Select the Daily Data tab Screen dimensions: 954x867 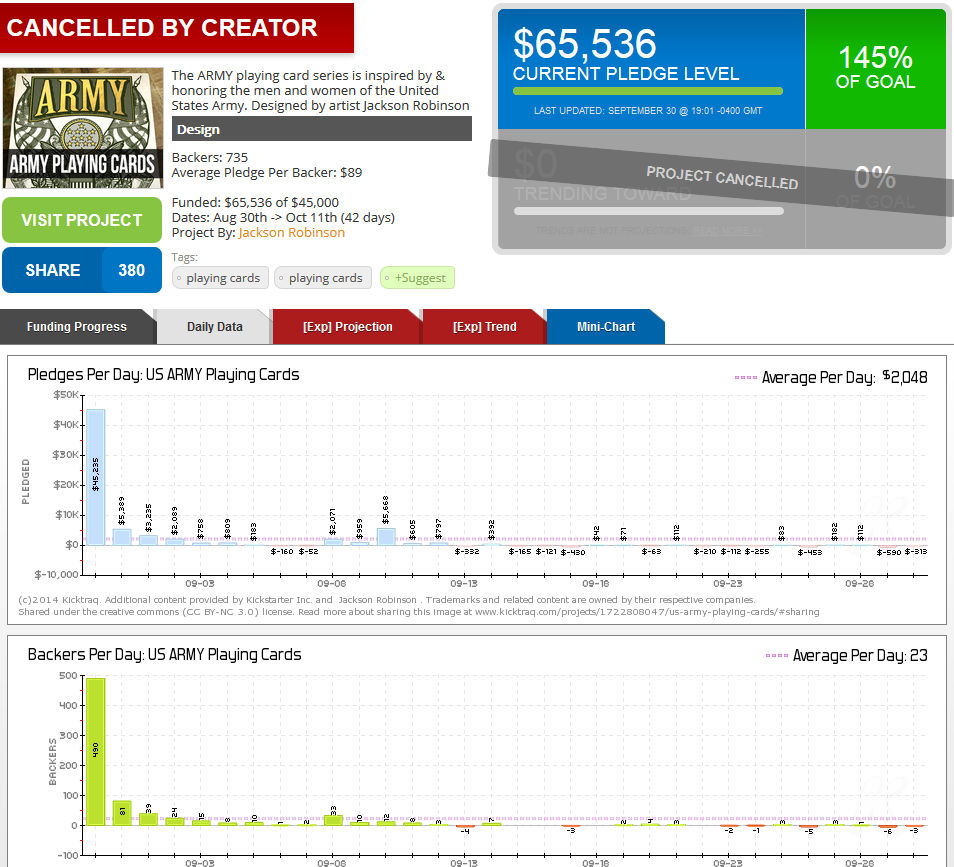click(214, 327)
